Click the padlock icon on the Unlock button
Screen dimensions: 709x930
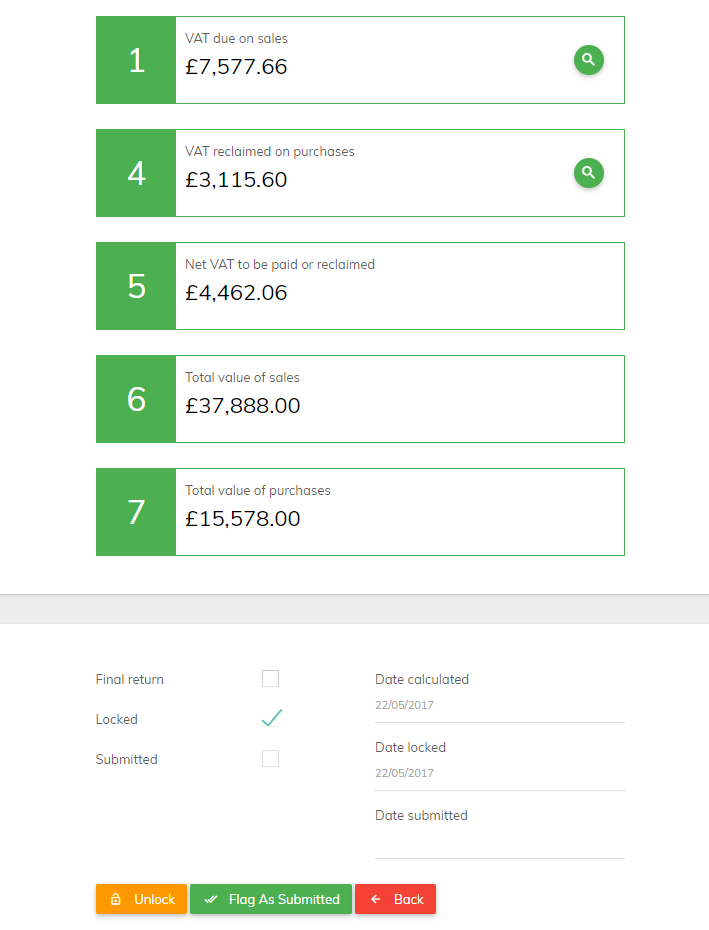tap(116, 899)
